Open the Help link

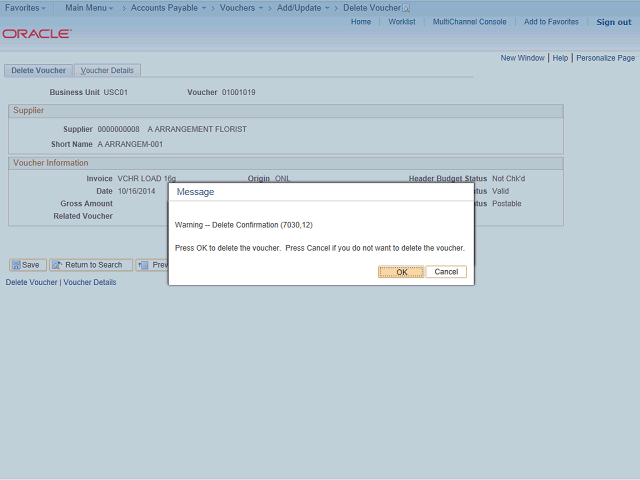tap(560, 58)
